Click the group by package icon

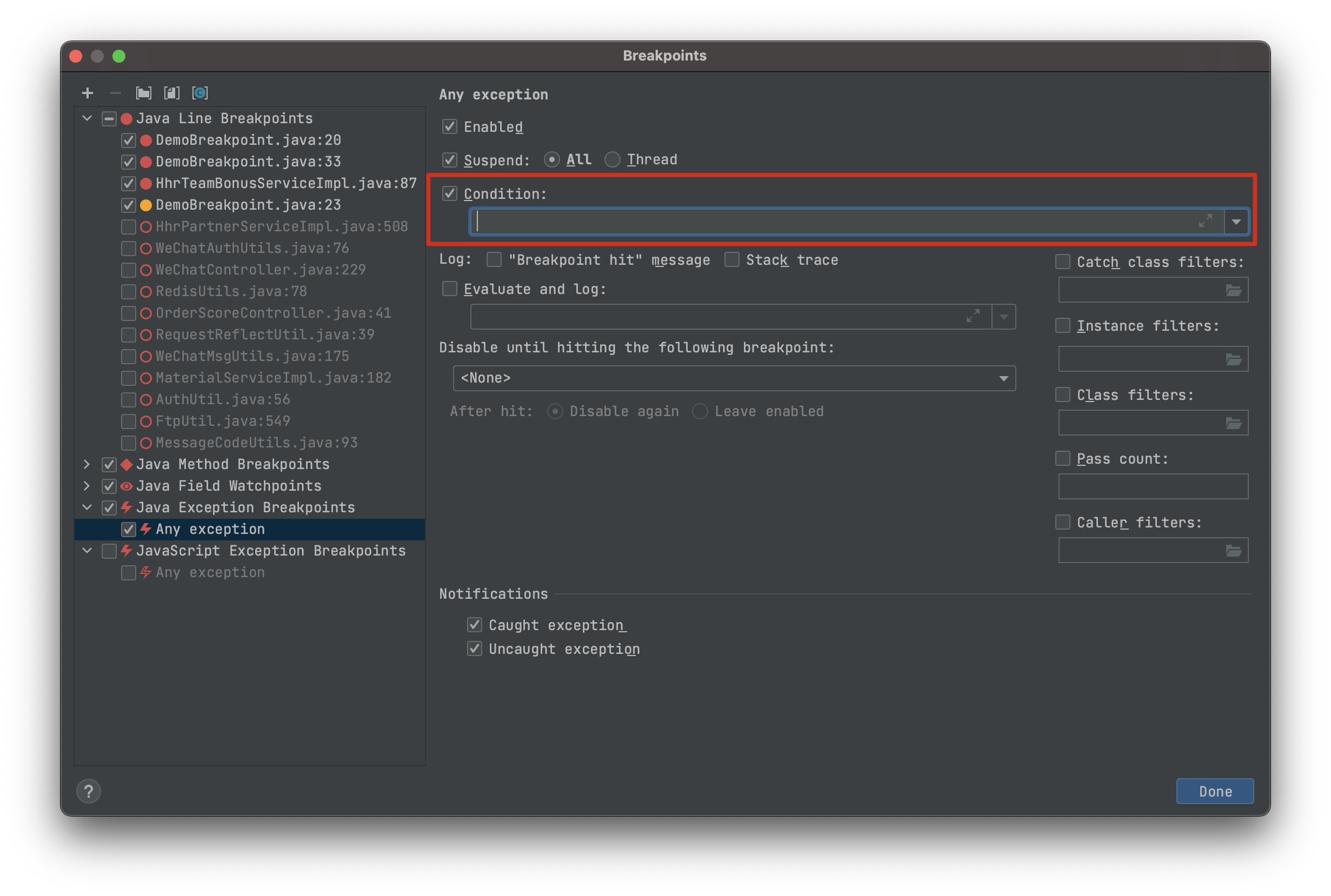(x=143, y=92)
